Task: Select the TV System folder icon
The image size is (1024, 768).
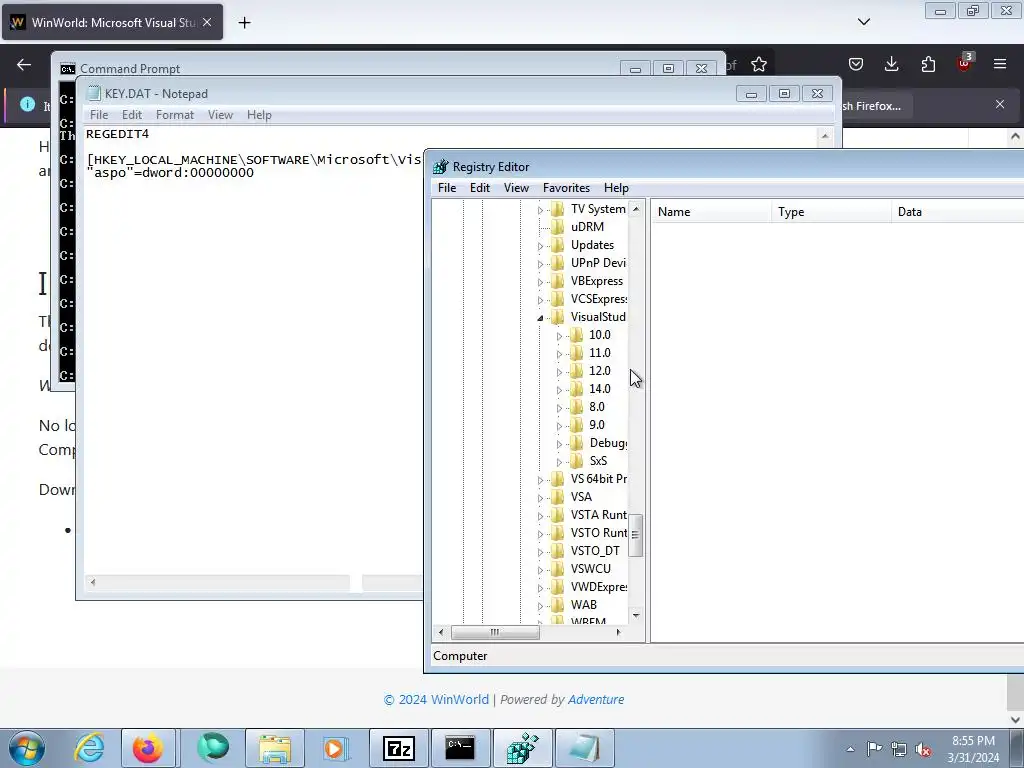Action: (557, 209)
